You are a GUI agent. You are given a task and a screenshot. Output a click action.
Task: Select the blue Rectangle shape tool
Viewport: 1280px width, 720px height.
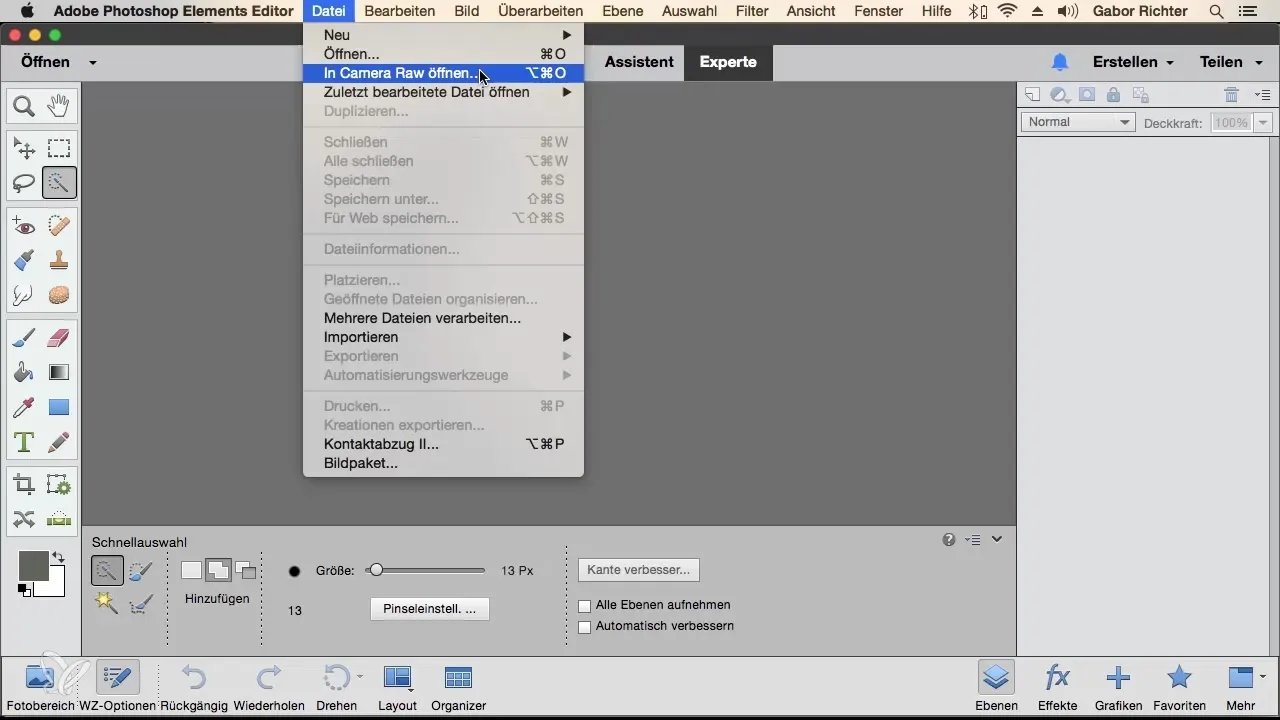[x=59, y=407]
